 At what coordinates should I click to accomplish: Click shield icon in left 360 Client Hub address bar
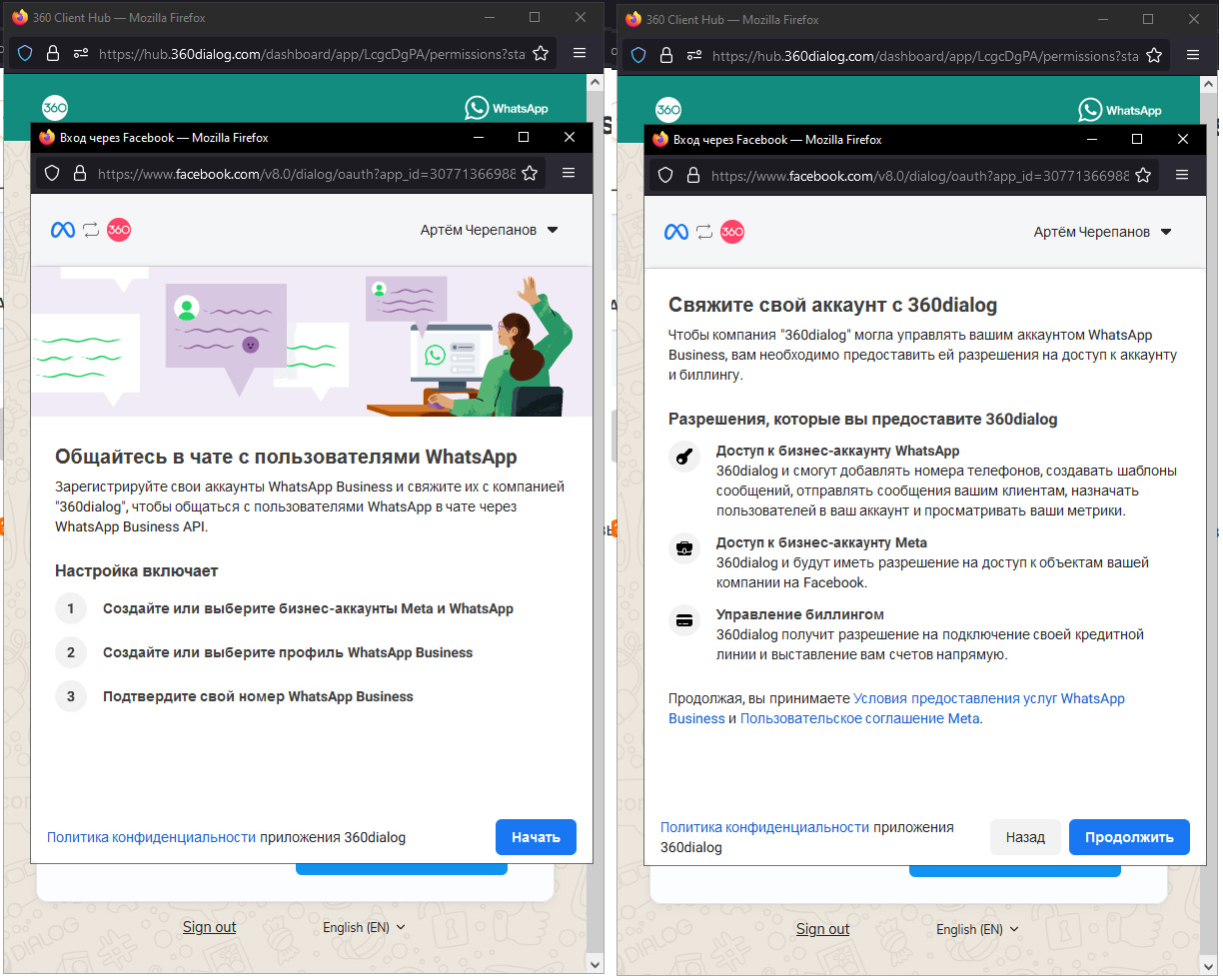point(25,54)
